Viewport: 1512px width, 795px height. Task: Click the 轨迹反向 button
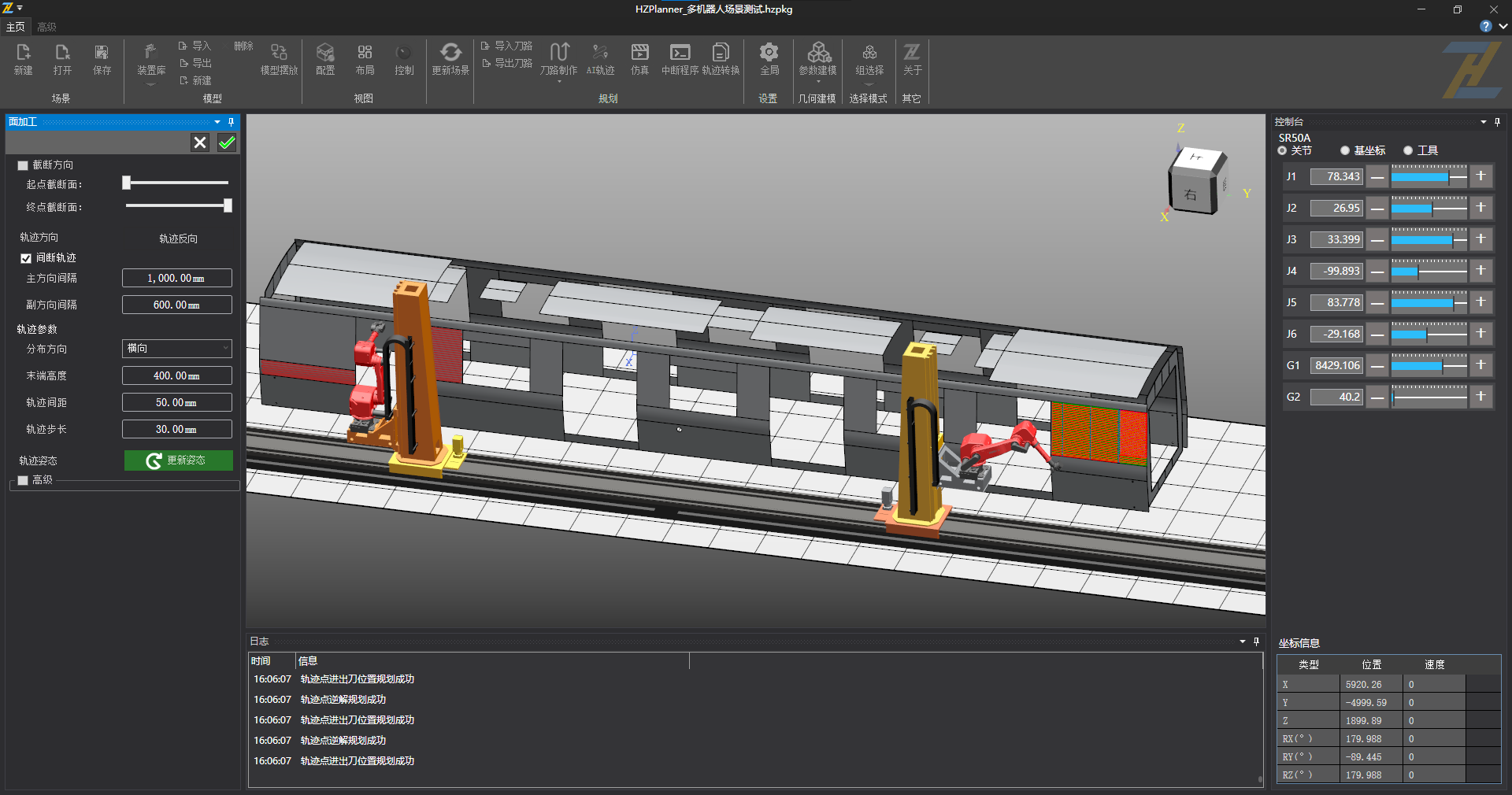point(178,238)
